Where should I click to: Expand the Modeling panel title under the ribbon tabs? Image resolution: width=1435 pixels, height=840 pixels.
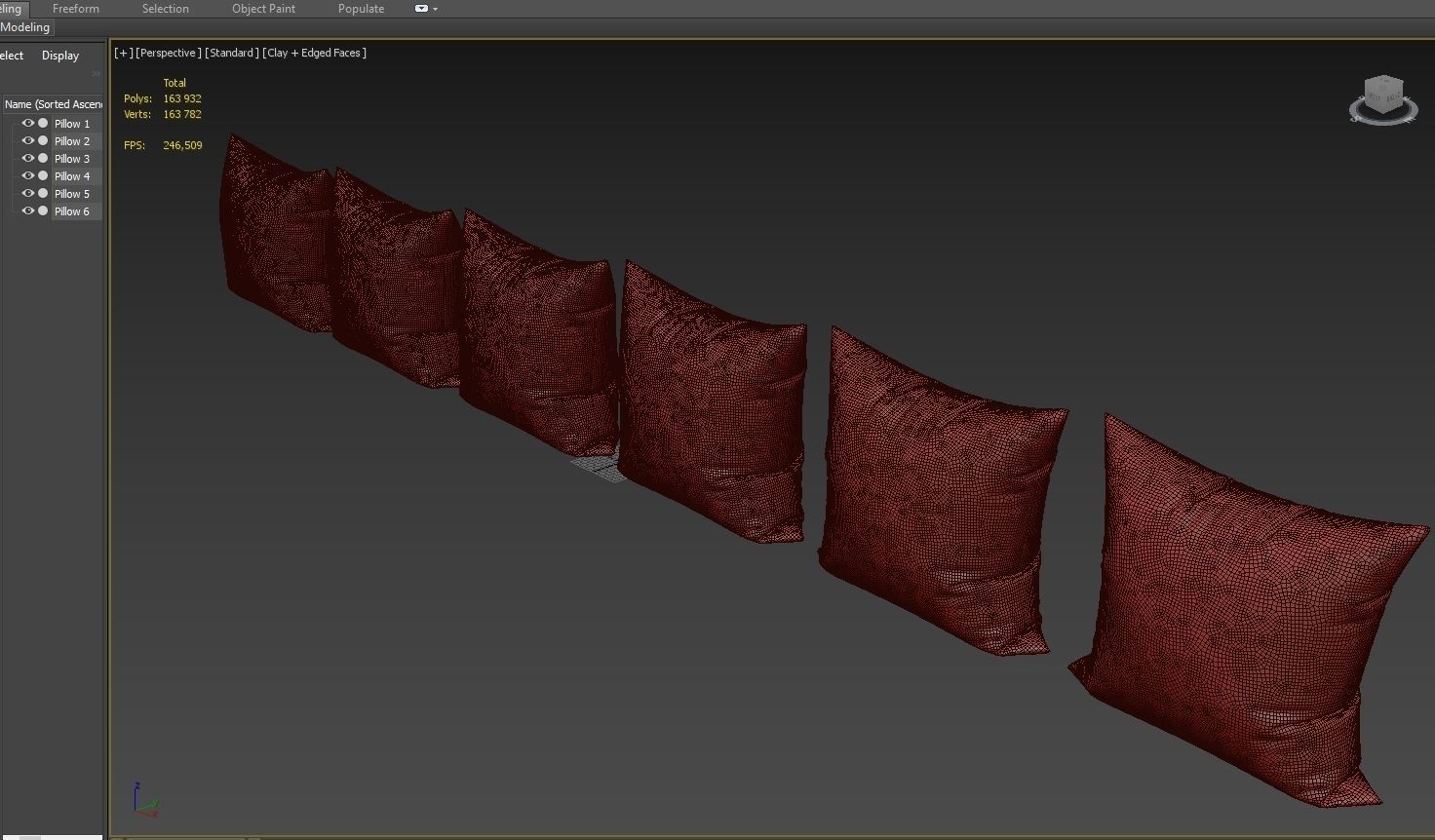25,27
